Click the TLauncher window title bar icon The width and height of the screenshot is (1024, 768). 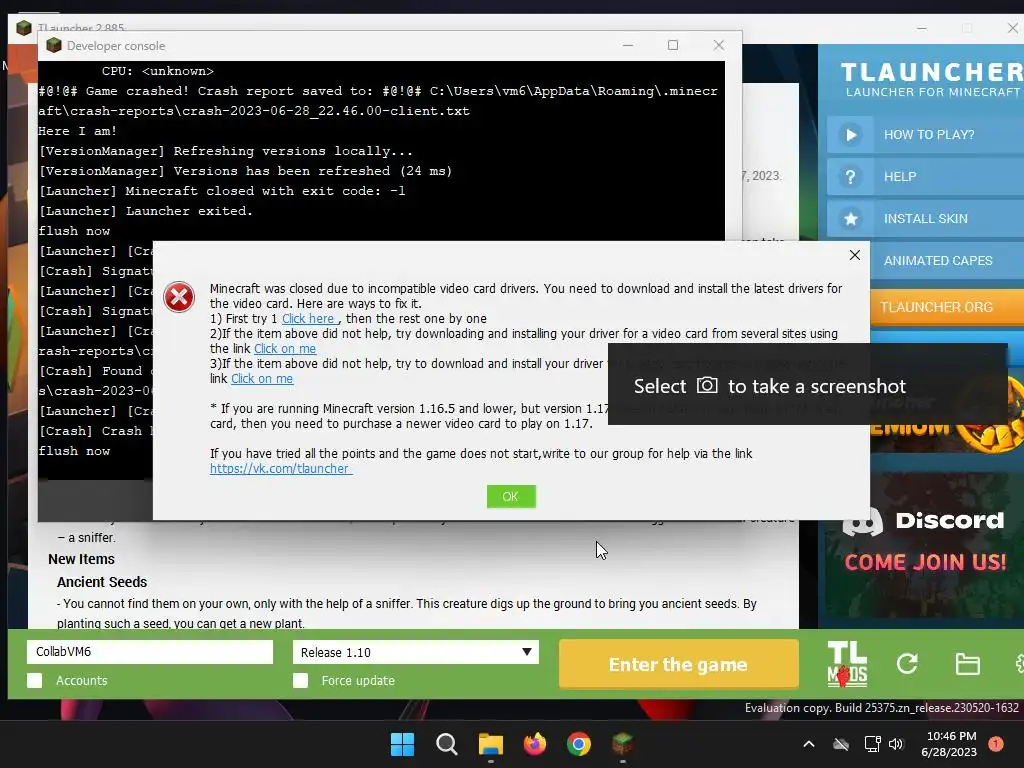pos(24,27)
